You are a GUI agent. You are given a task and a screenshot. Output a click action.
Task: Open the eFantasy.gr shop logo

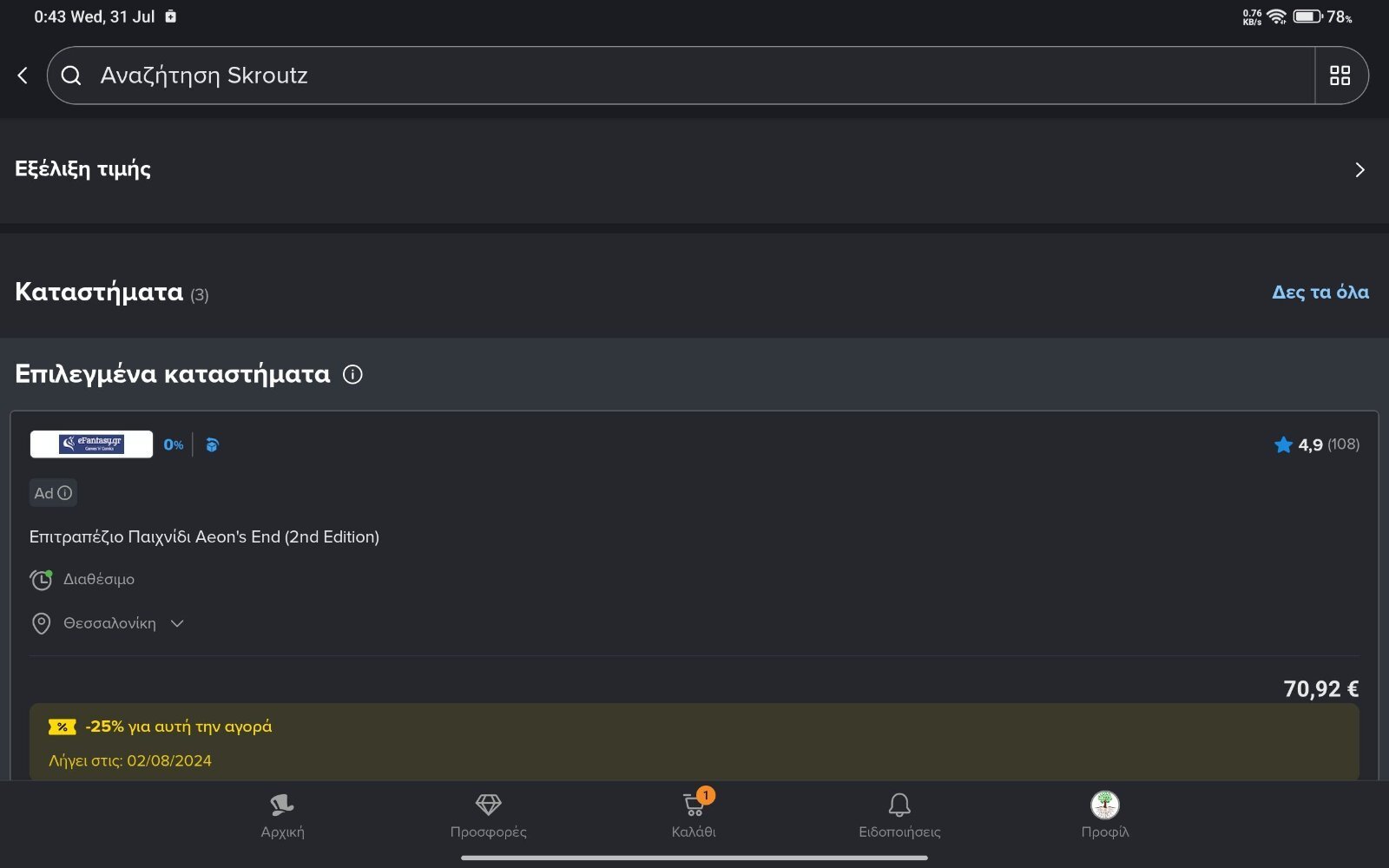91,444
